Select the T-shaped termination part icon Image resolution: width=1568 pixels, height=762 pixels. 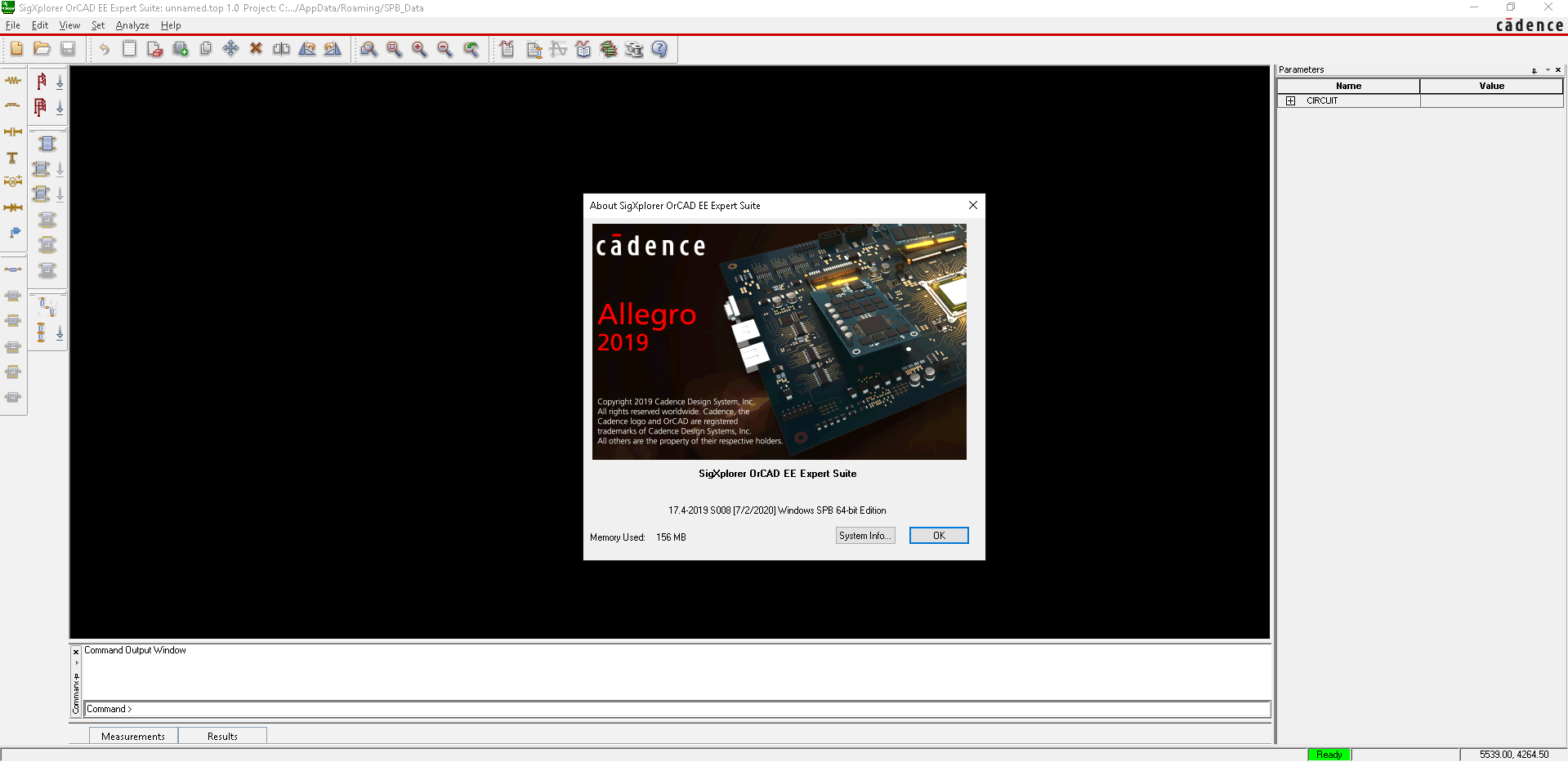13,158
